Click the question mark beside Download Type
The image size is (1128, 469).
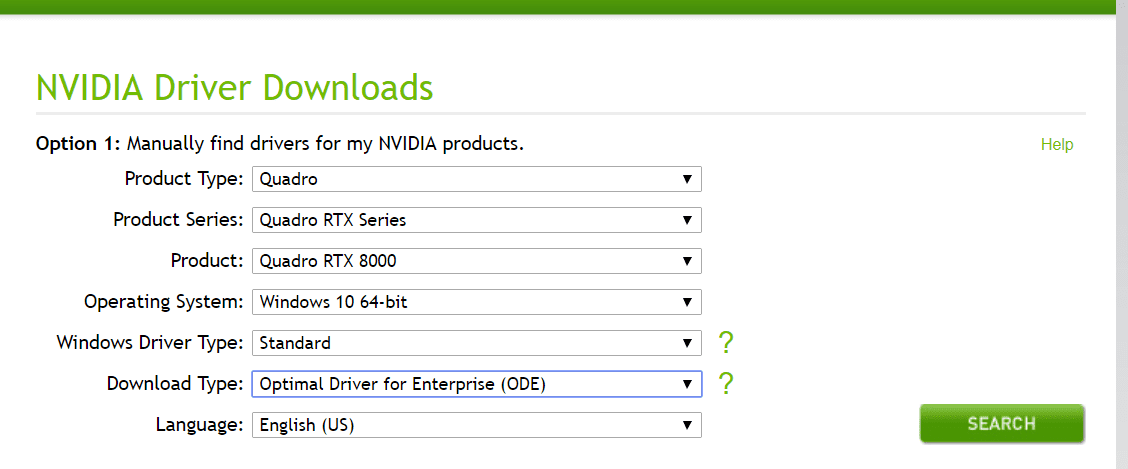coord(726,383)
